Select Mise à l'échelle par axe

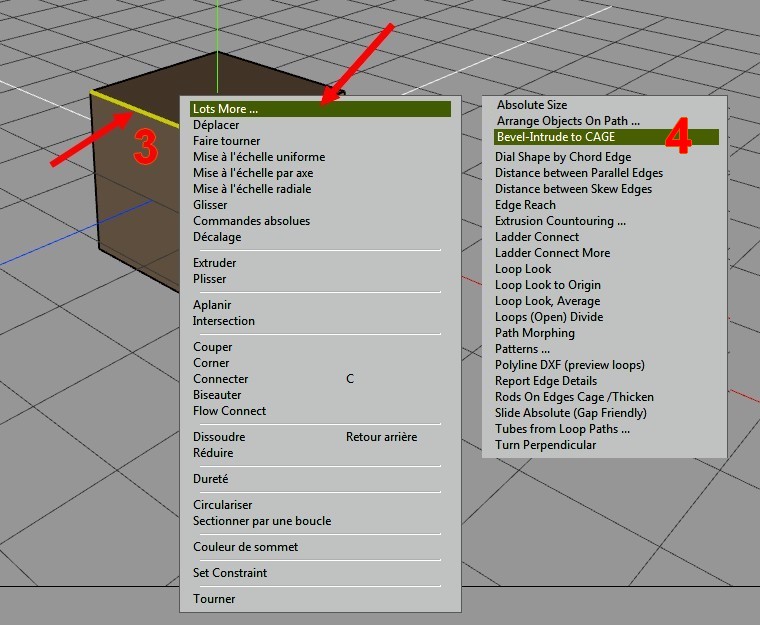253,173
